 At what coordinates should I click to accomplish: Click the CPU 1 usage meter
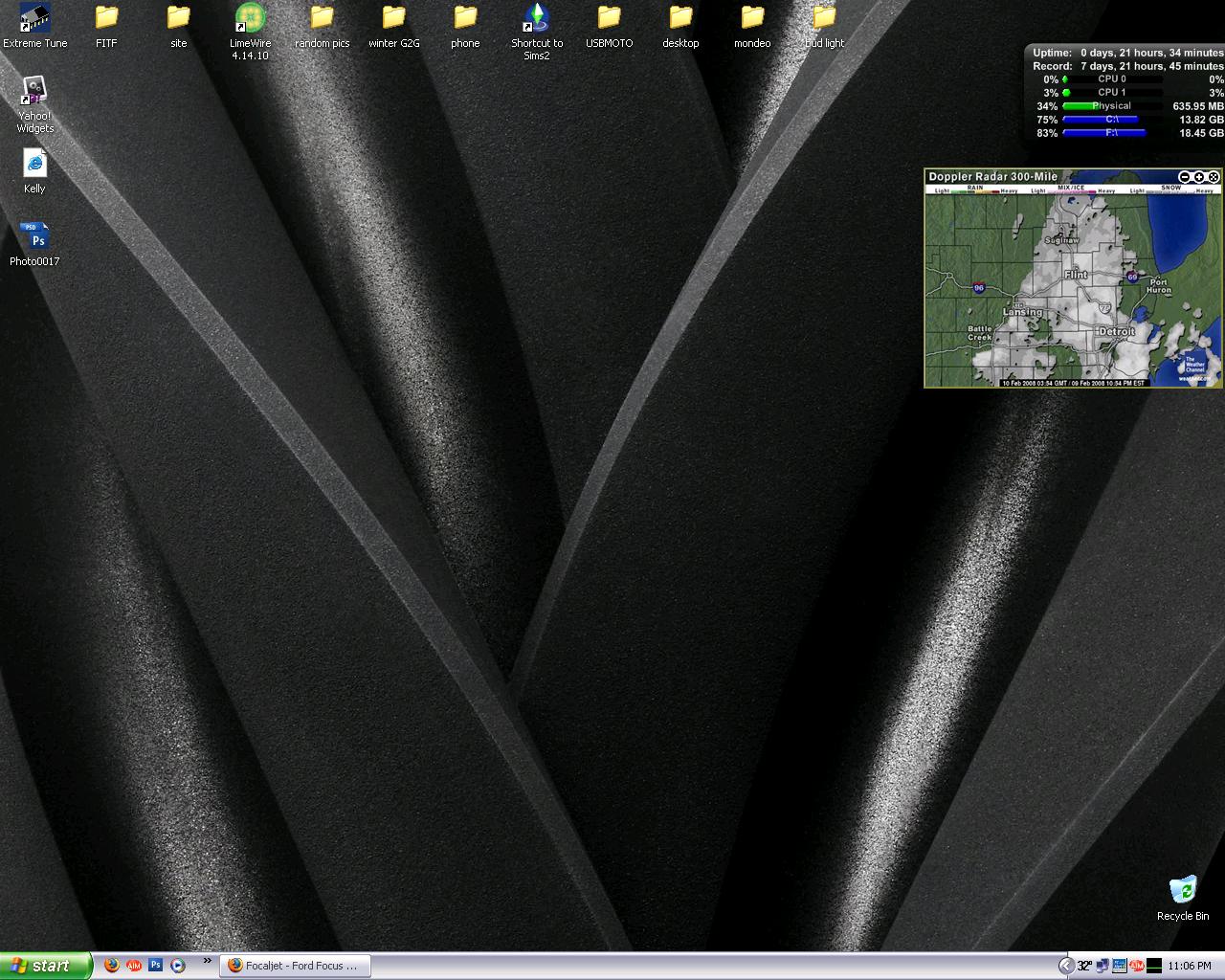pos(1112,93)
